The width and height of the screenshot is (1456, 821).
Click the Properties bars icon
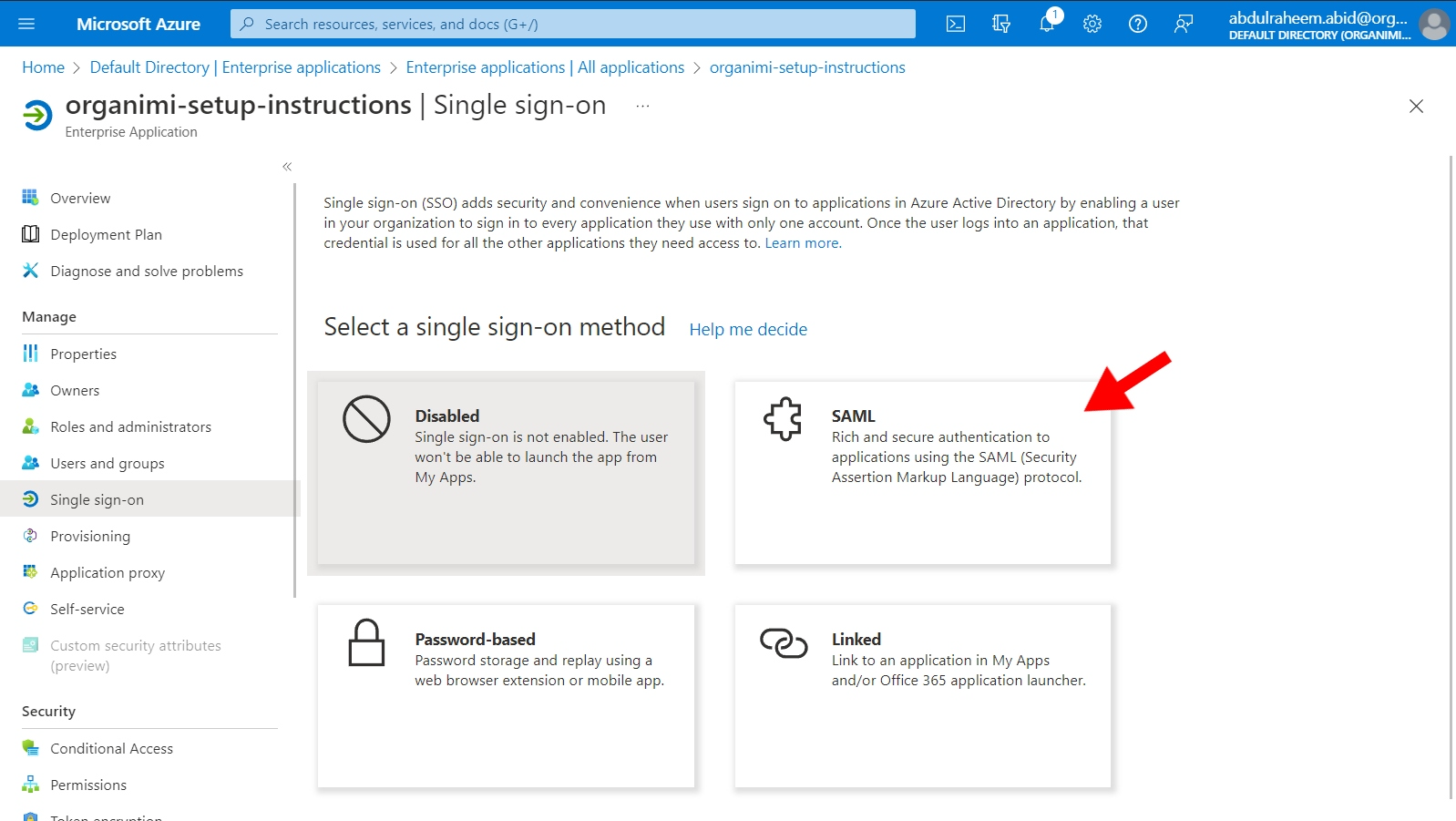(x=30, y=353)
